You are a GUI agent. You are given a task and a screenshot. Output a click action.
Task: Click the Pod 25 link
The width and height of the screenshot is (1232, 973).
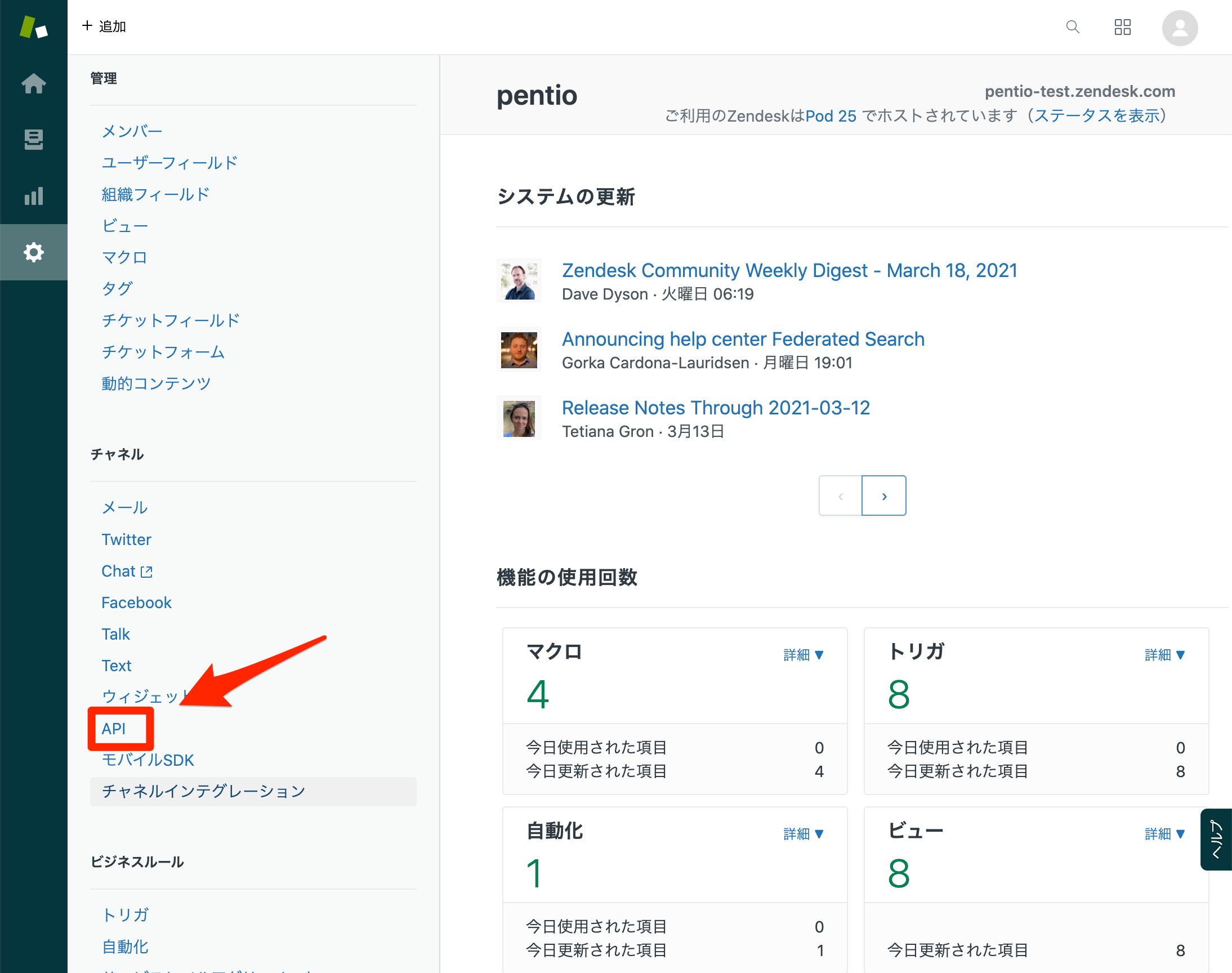click(831, 115)
